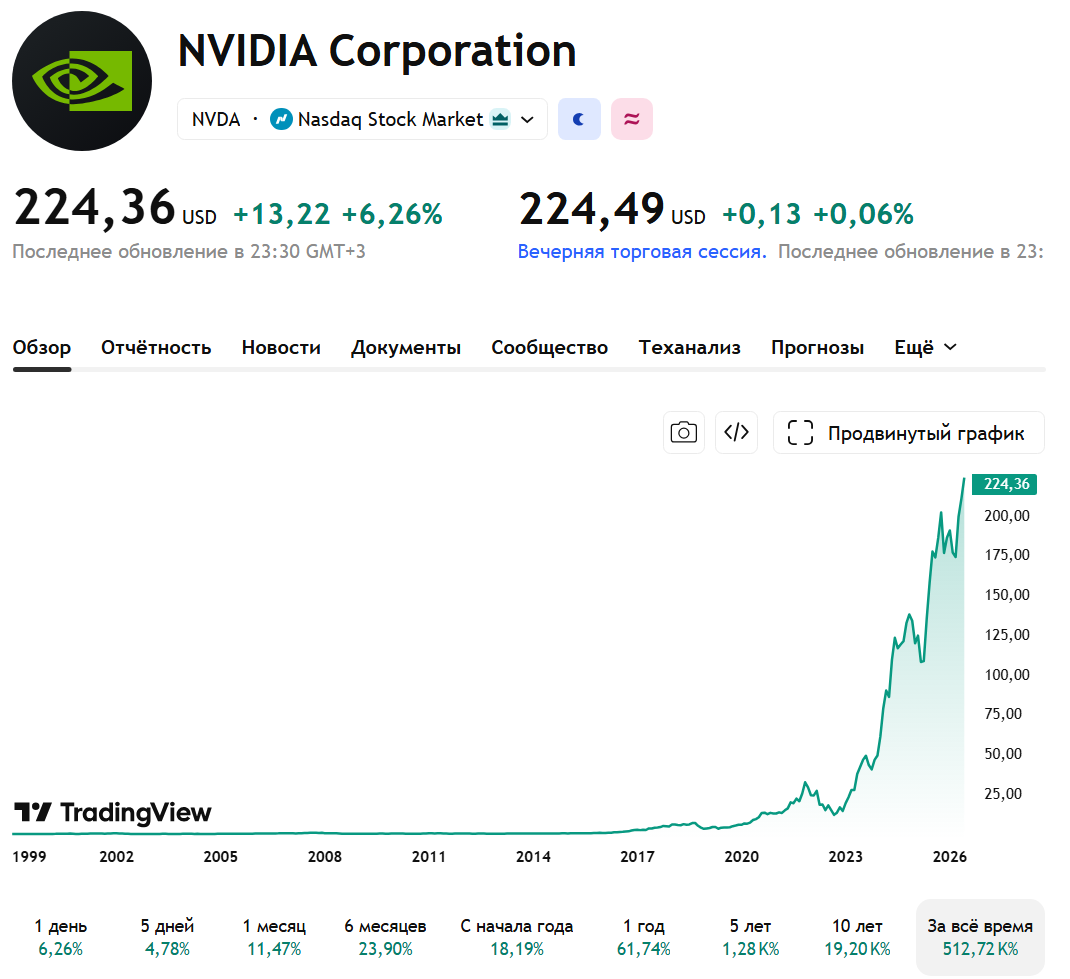Click the 224,36 price label on chart axis
The image size is (1070, 979).
pos(1004,484)
